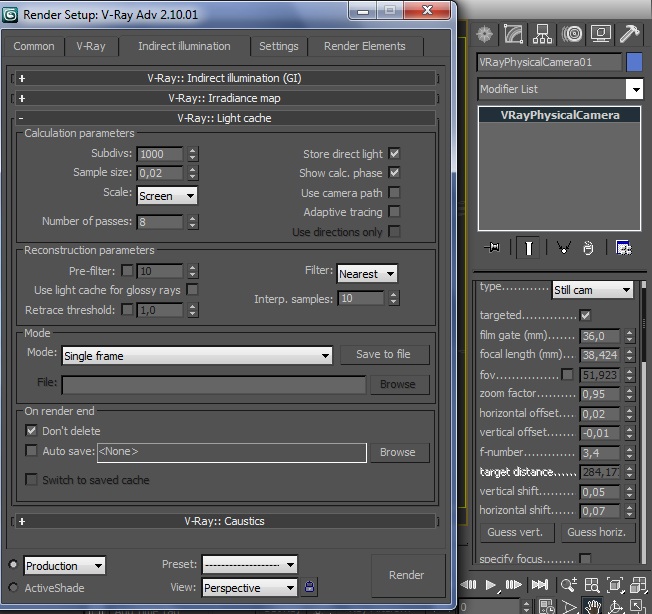The image size is (652, 614).
Task: Click the 3ds Max logo in title bar
Action: click(x=10, y=15)
